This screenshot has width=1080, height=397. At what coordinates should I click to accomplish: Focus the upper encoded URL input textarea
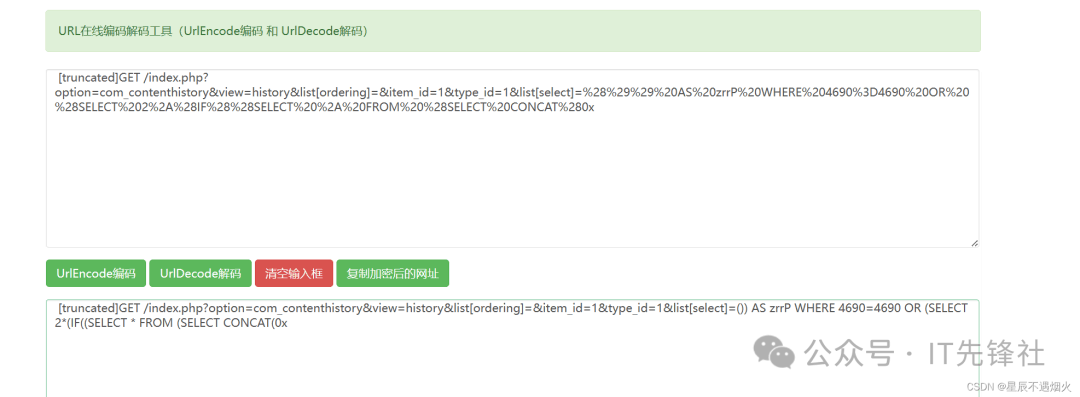pyautogui.click(x=512, y=158)
